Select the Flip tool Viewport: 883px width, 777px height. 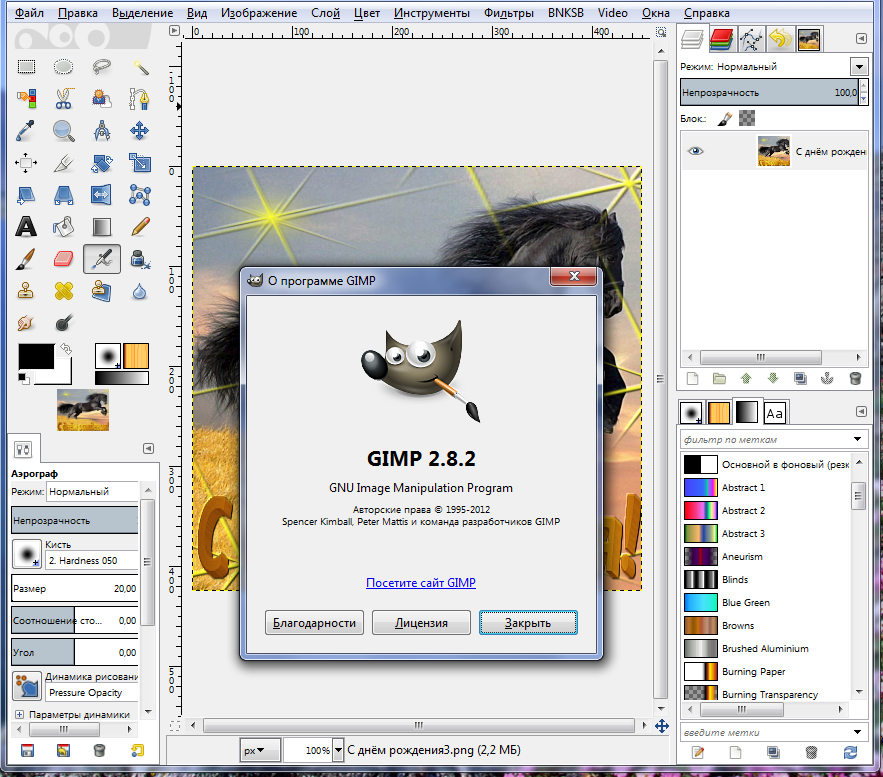point(101,195)
